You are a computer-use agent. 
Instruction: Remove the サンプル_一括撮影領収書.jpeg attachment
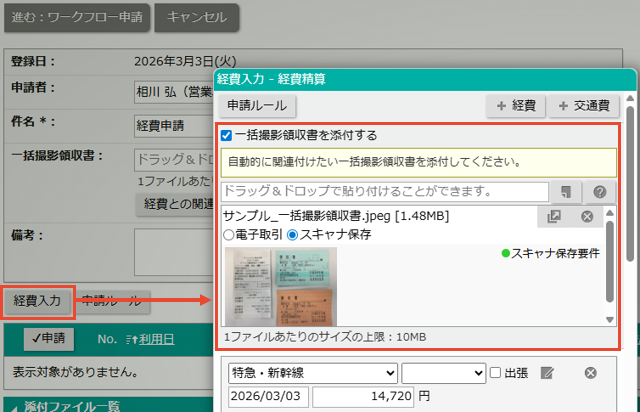[587, 216]
